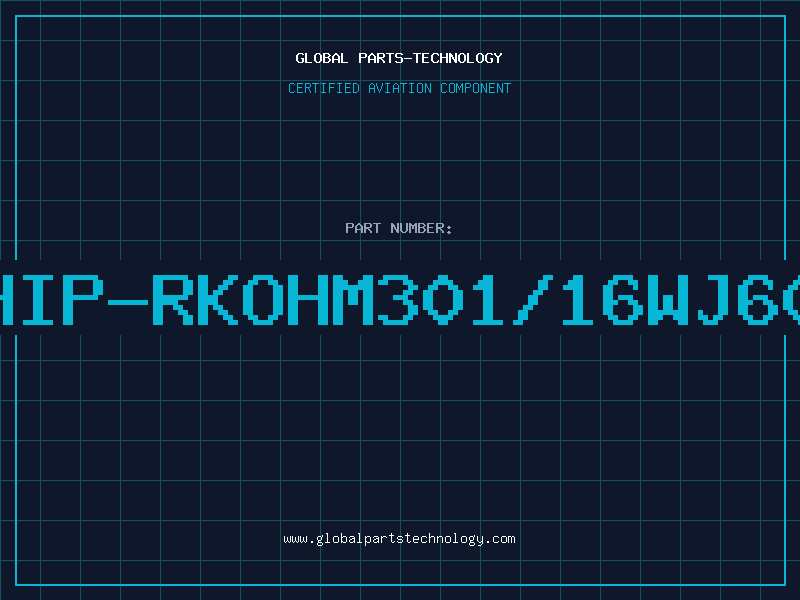Open the www.globalpartstechnology.com link

pos(399,539)
